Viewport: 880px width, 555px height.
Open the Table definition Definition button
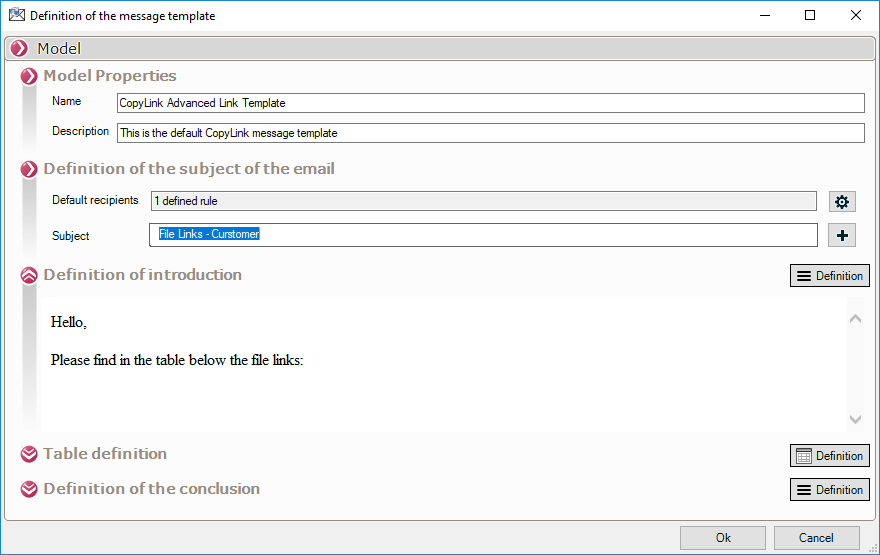[x=829, y=456]
